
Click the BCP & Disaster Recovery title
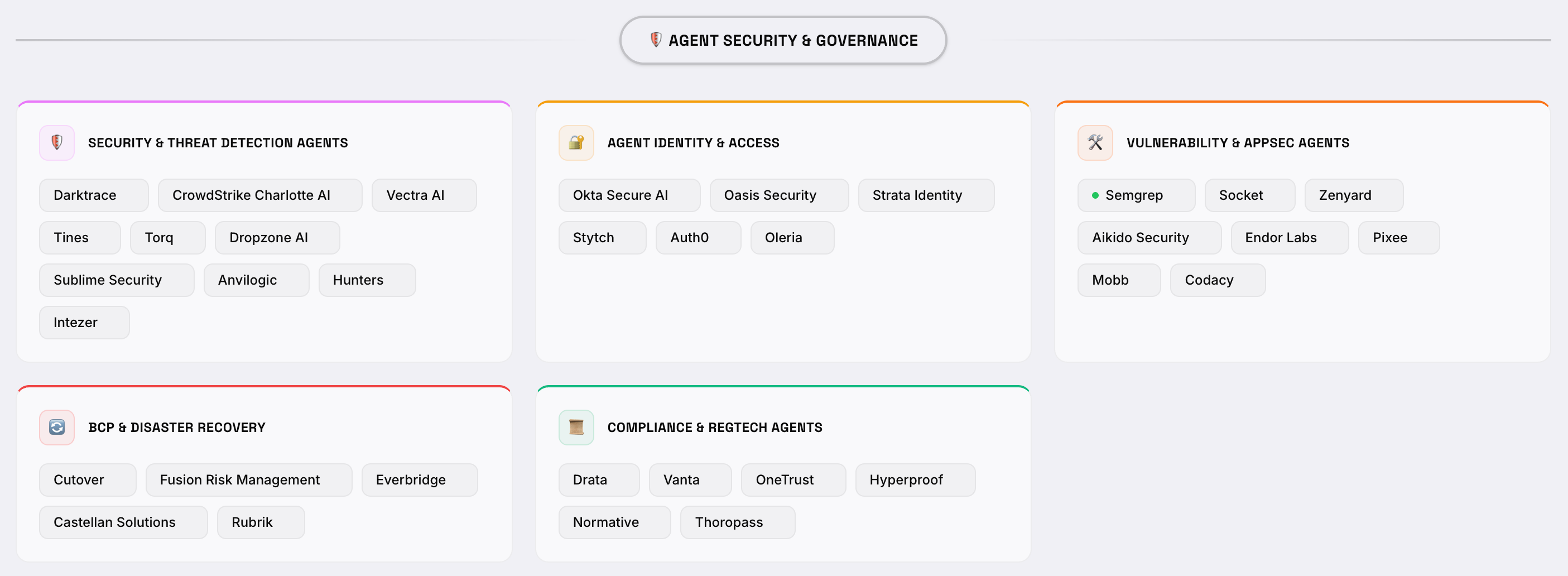click(x=176, y=428)
